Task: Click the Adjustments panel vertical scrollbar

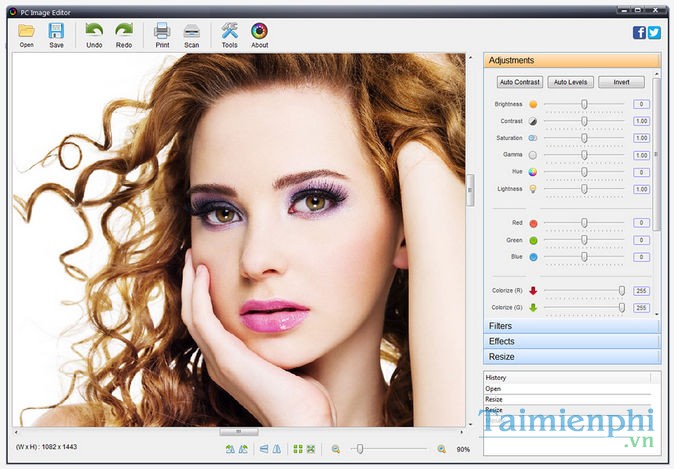Action: tap(656, 155)
